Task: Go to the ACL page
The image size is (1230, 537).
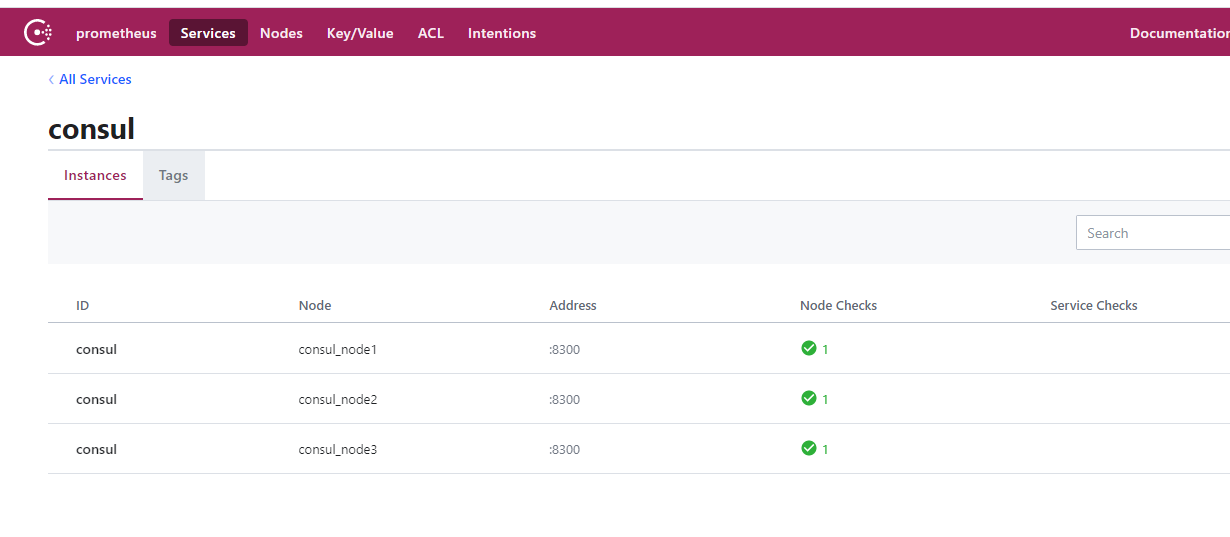Action: pyautogui.click(x=431, y=33)
